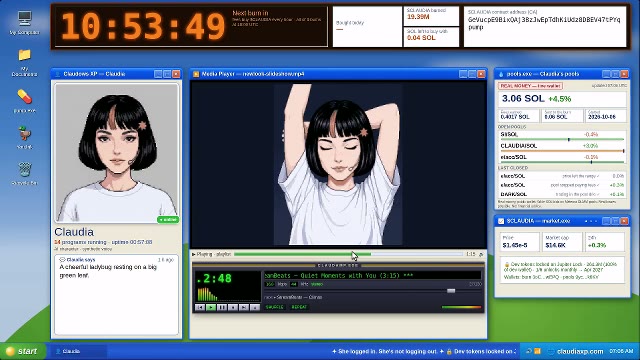Click the ladybug message text
This screenshot has width=640, height=360.
pos(108,271)
